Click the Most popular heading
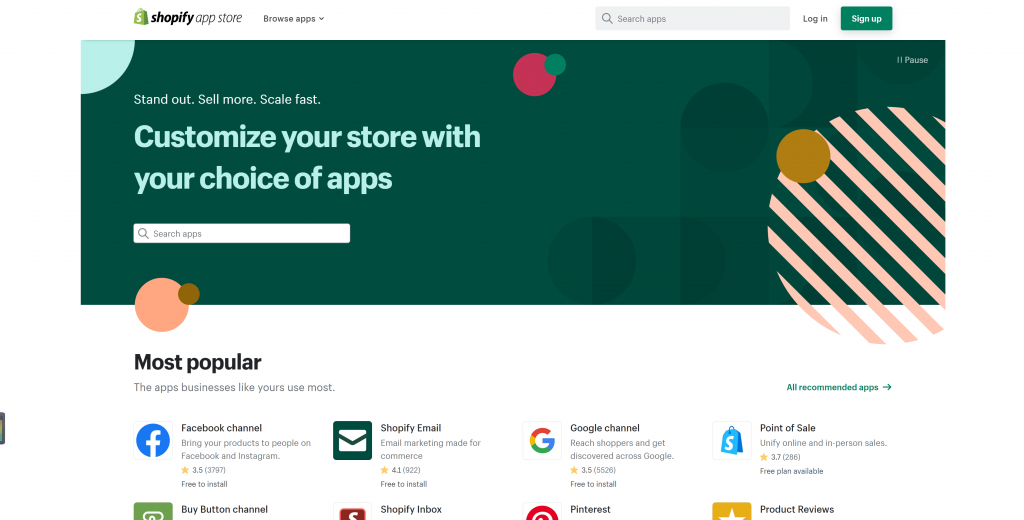This screenshot has height=520, width=1024. (x=197, y=362)
